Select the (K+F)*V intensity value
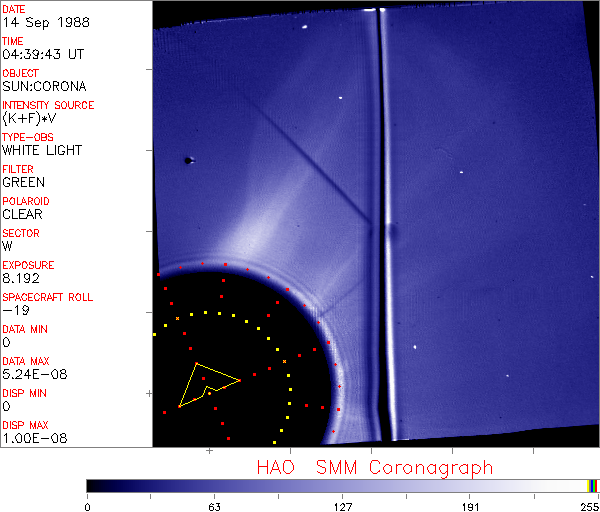 [x=29, y=119]
